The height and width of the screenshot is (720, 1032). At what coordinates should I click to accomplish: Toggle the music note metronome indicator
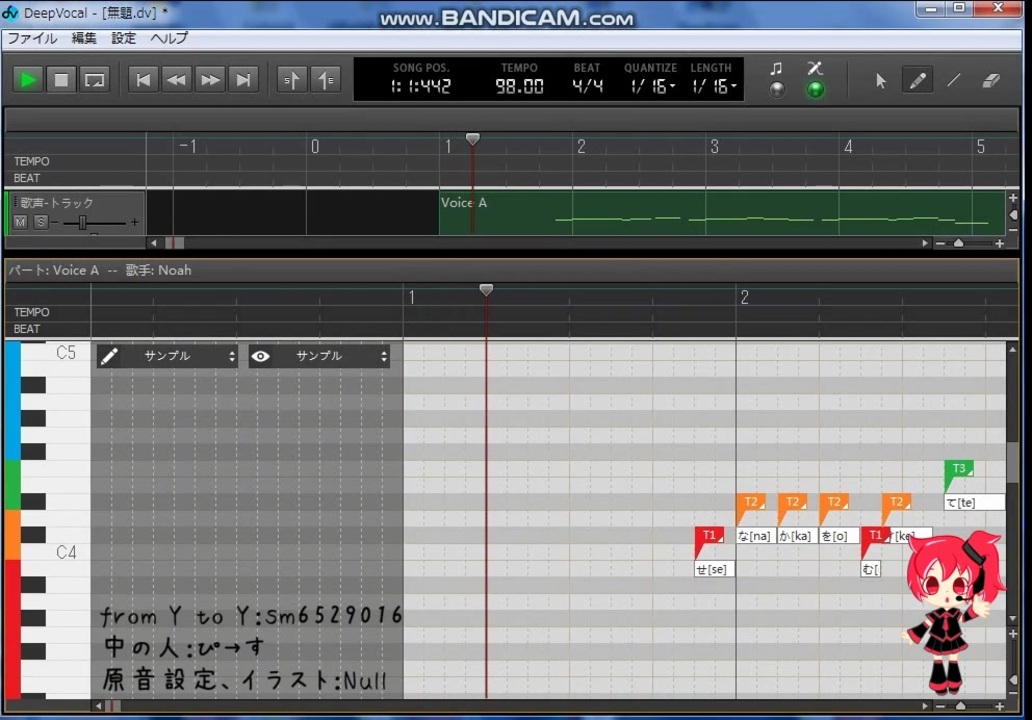[777, 89]
